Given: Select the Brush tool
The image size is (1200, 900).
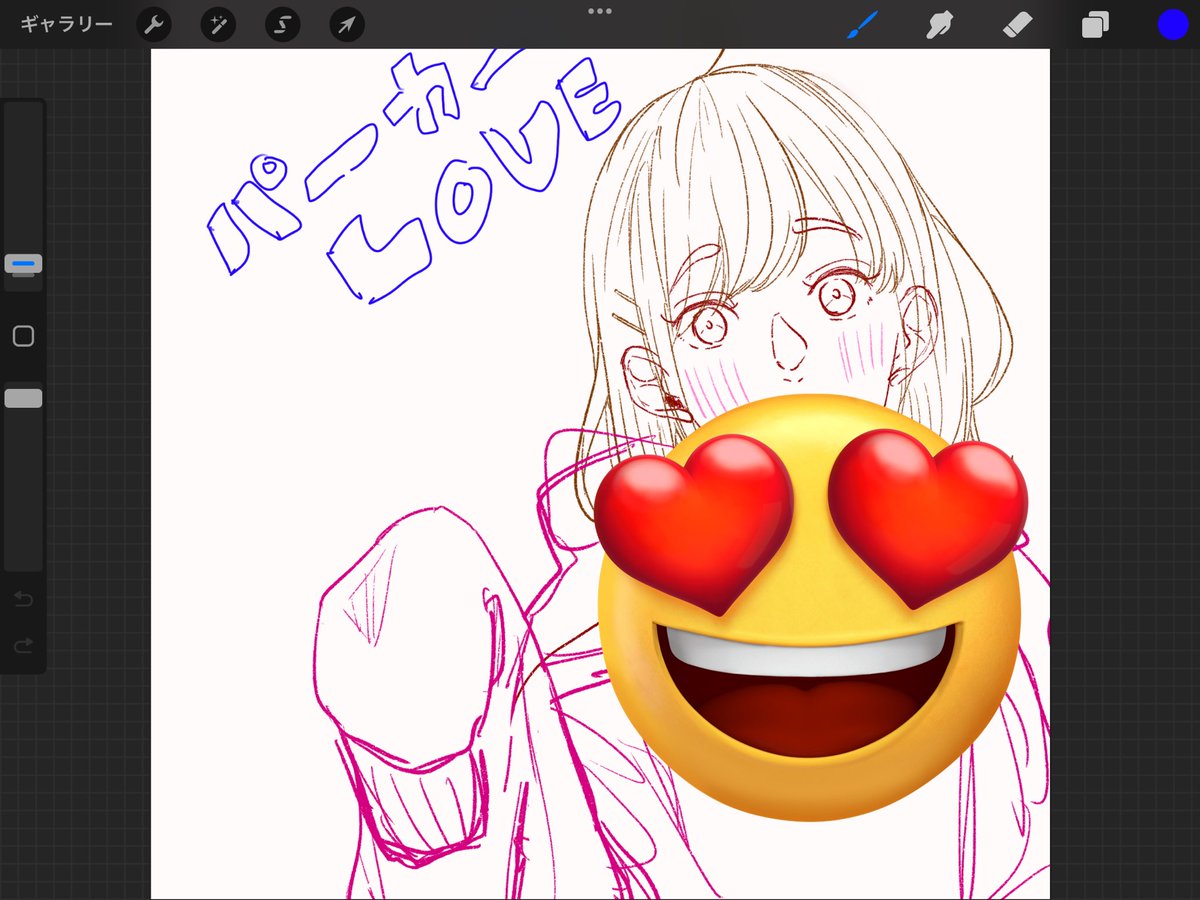Looking at the screenshot, I should [x=861, y=25].
